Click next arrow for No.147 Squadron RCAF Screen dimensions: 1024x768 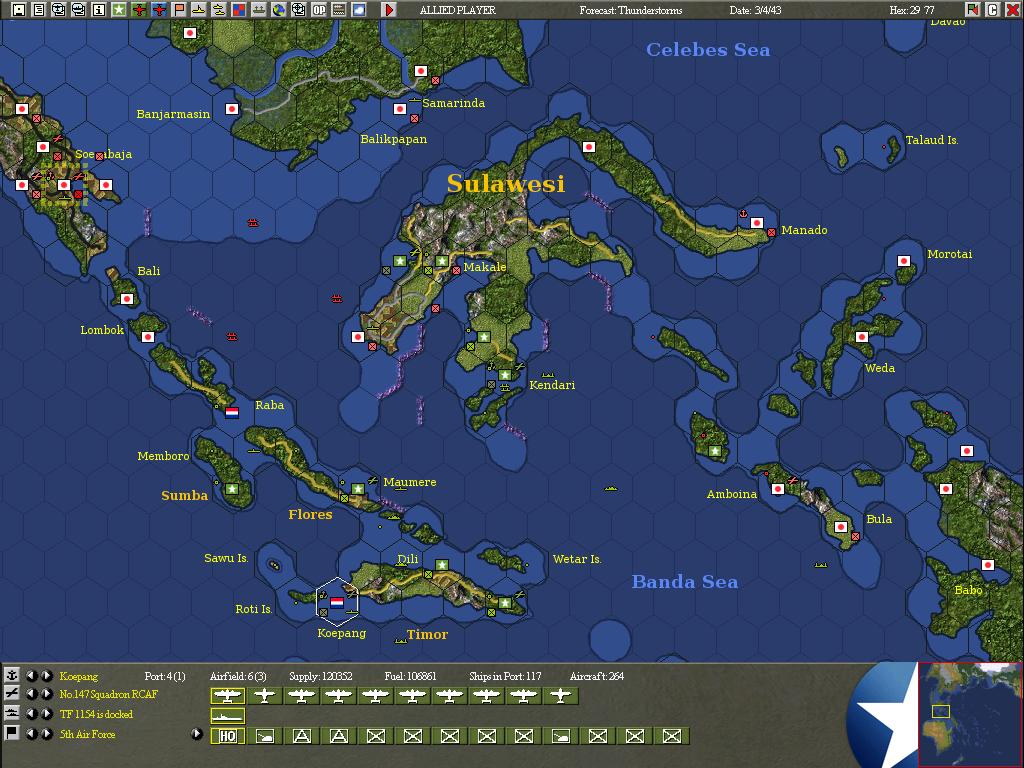(x=46, y=694)
